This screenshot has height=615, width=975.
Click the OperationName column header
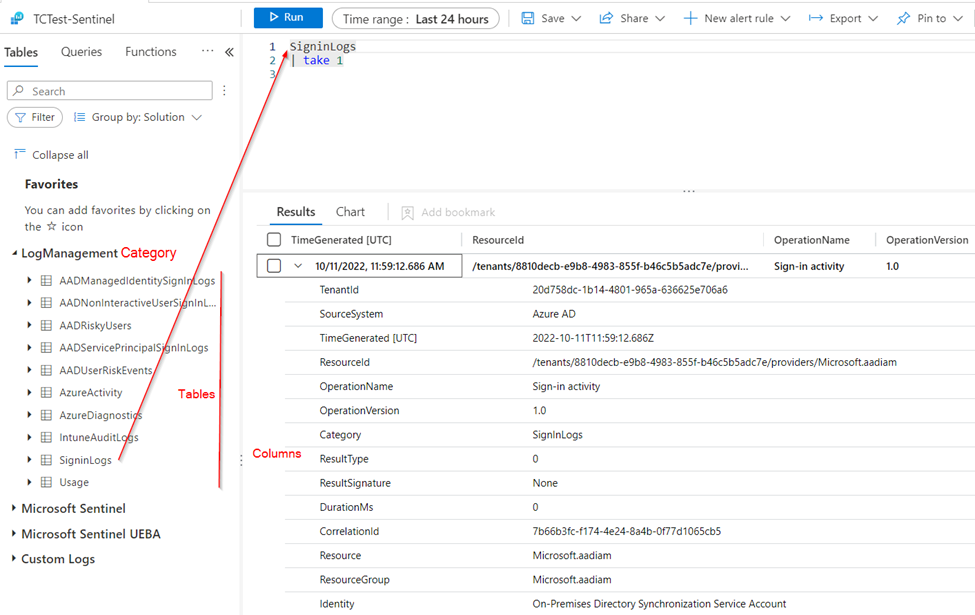coord(811,240)
